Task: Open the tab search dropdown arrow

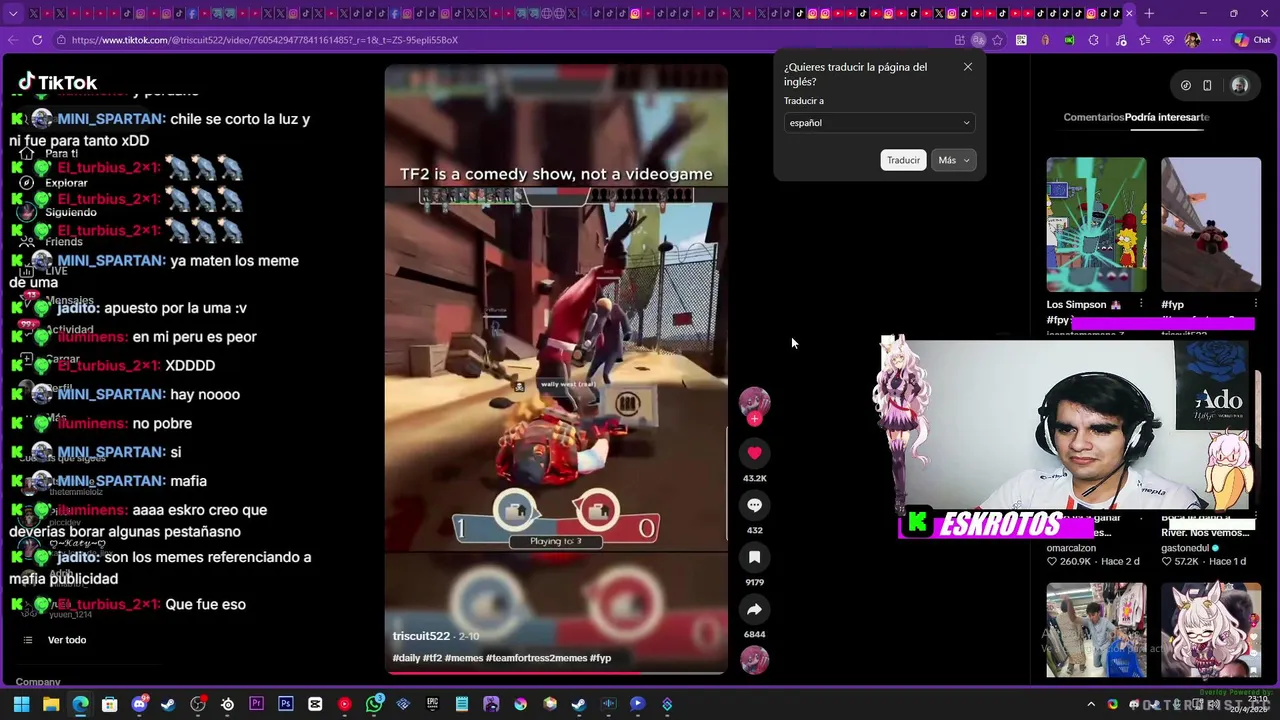Action: click(13, 14)
